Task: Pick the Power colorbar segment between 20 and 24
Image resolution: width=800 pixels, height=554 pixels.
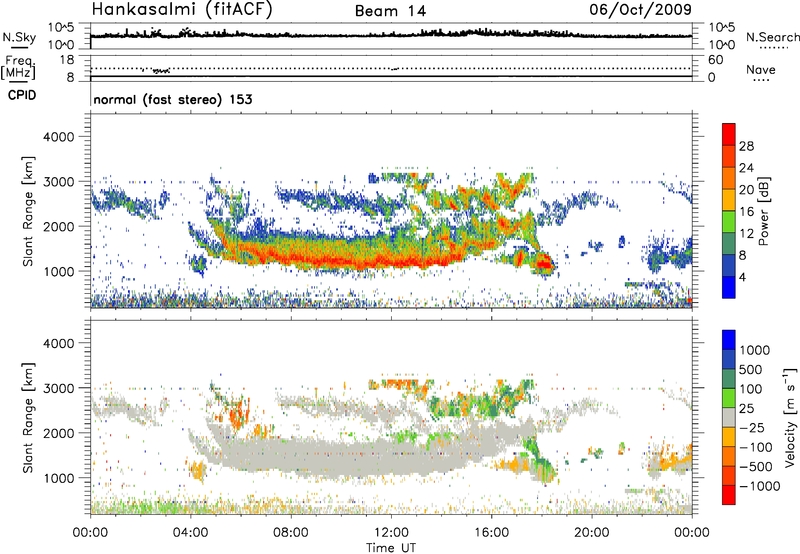Action: click(729, 178)
